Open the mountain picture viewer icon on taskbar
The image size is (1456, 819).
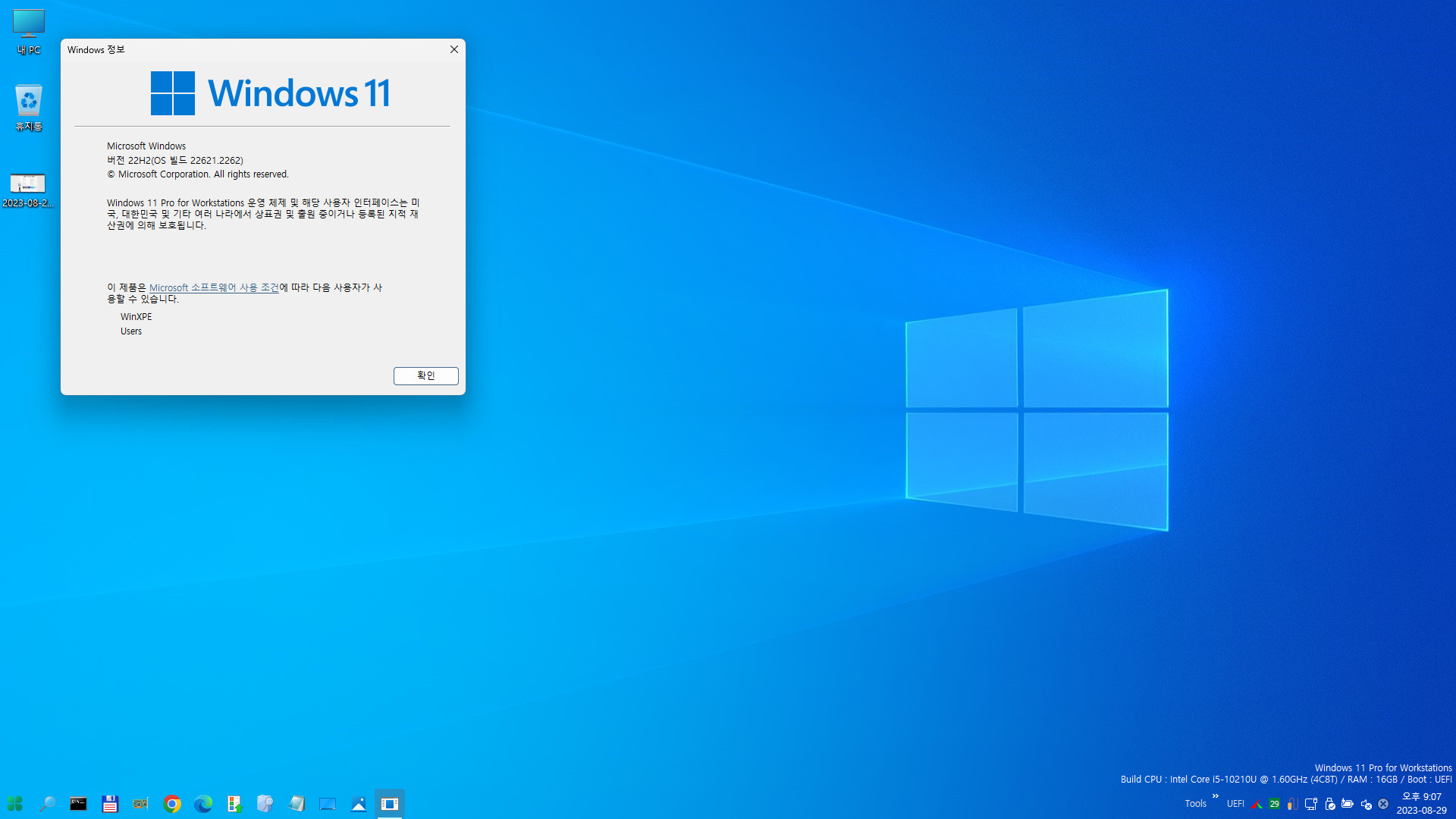tap(359, 804)
